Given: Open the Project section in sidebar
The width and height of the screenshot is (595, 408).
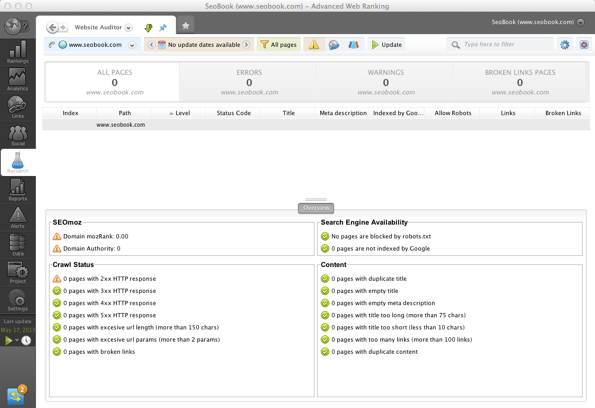Looking at the screenshot, I should pyautogui.click(x=18, y=273).
